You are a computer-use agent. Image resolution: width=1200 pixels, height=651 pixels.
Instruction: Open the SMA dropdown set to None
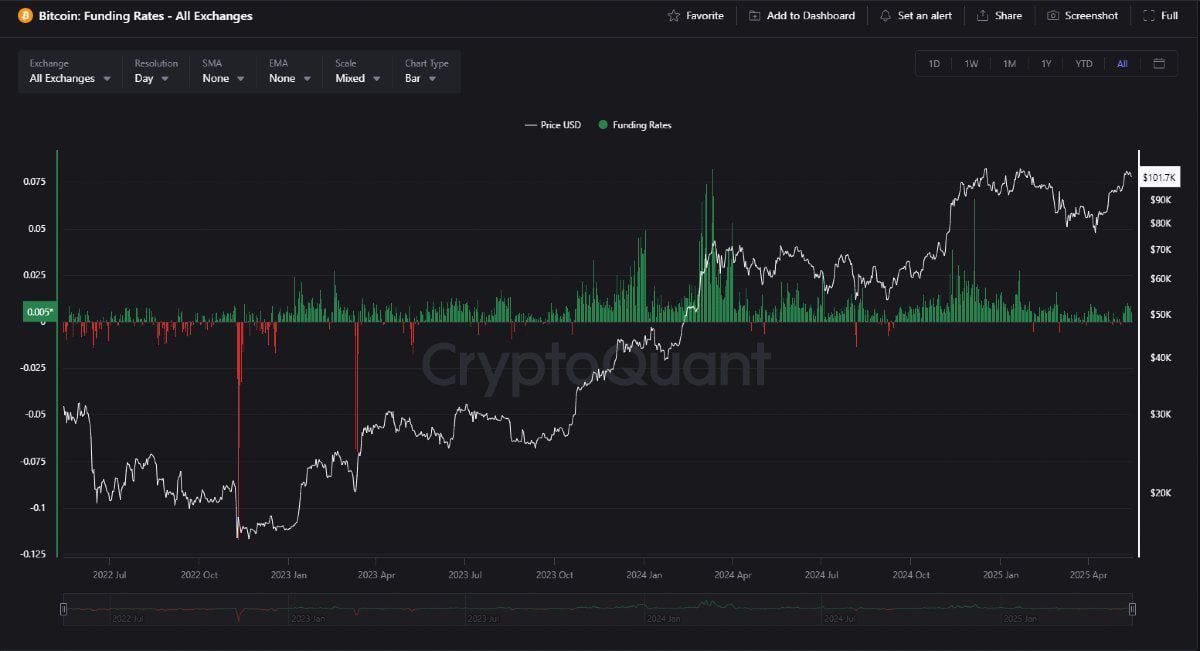(222, 71)
